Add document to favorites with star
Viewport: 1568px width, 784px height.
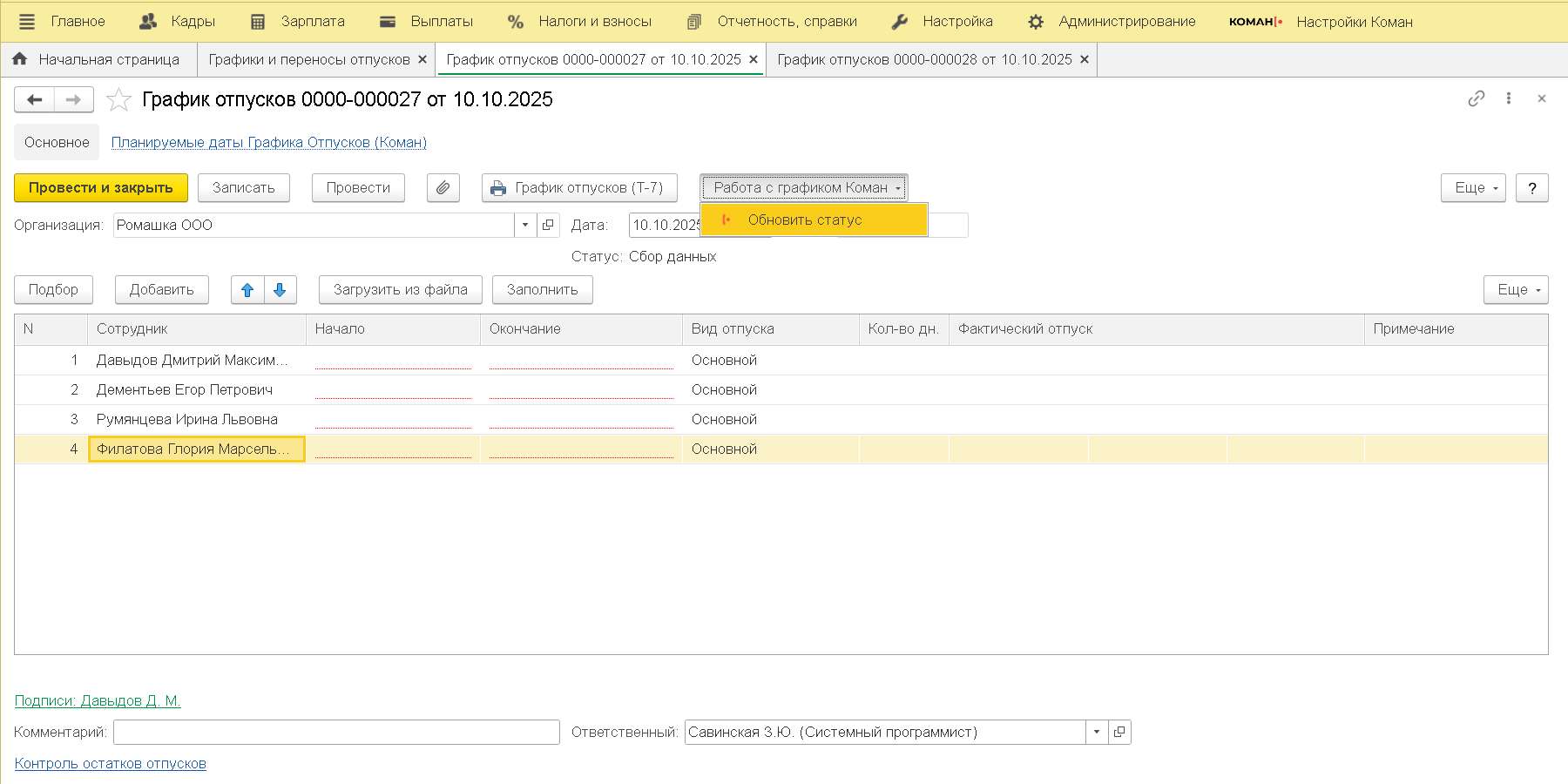coord(118,100)
